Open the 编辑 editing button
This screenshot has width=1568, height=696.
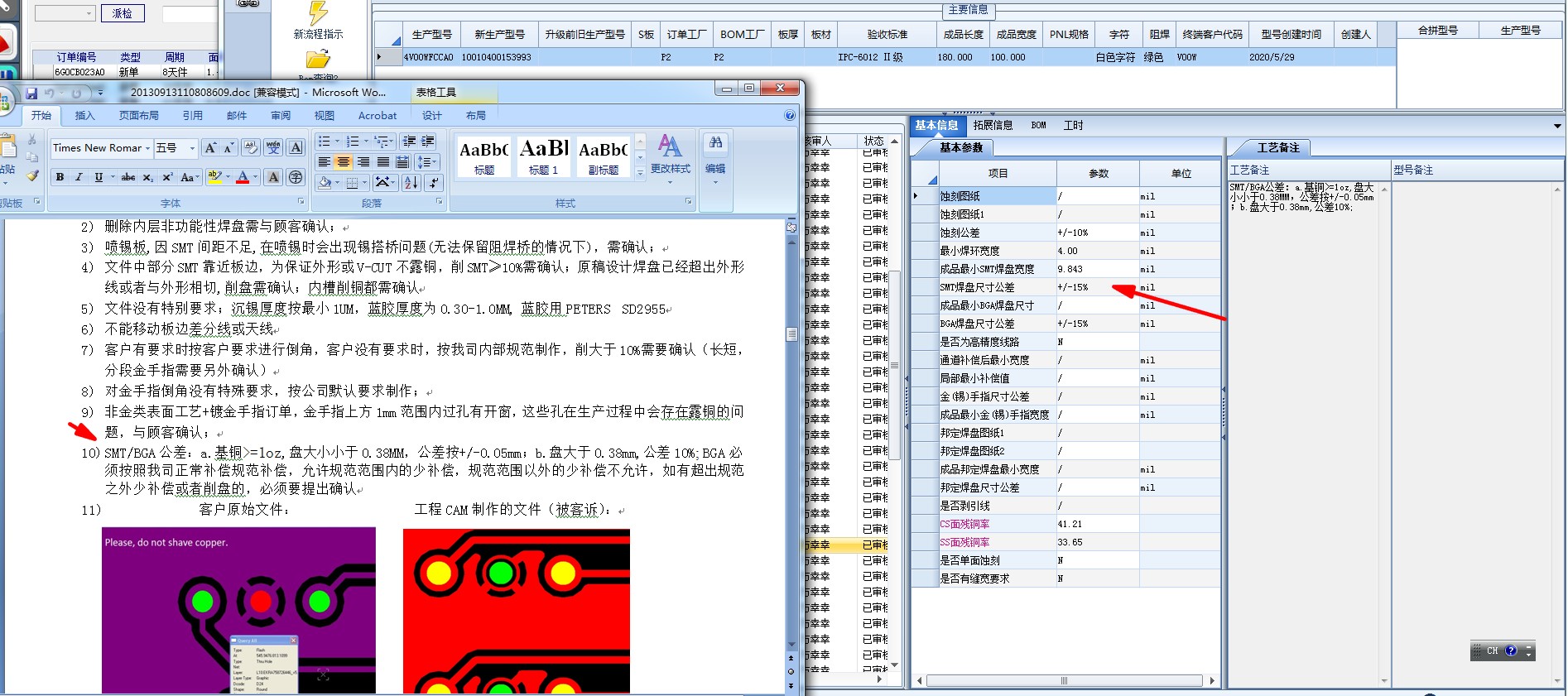point(715,159)
